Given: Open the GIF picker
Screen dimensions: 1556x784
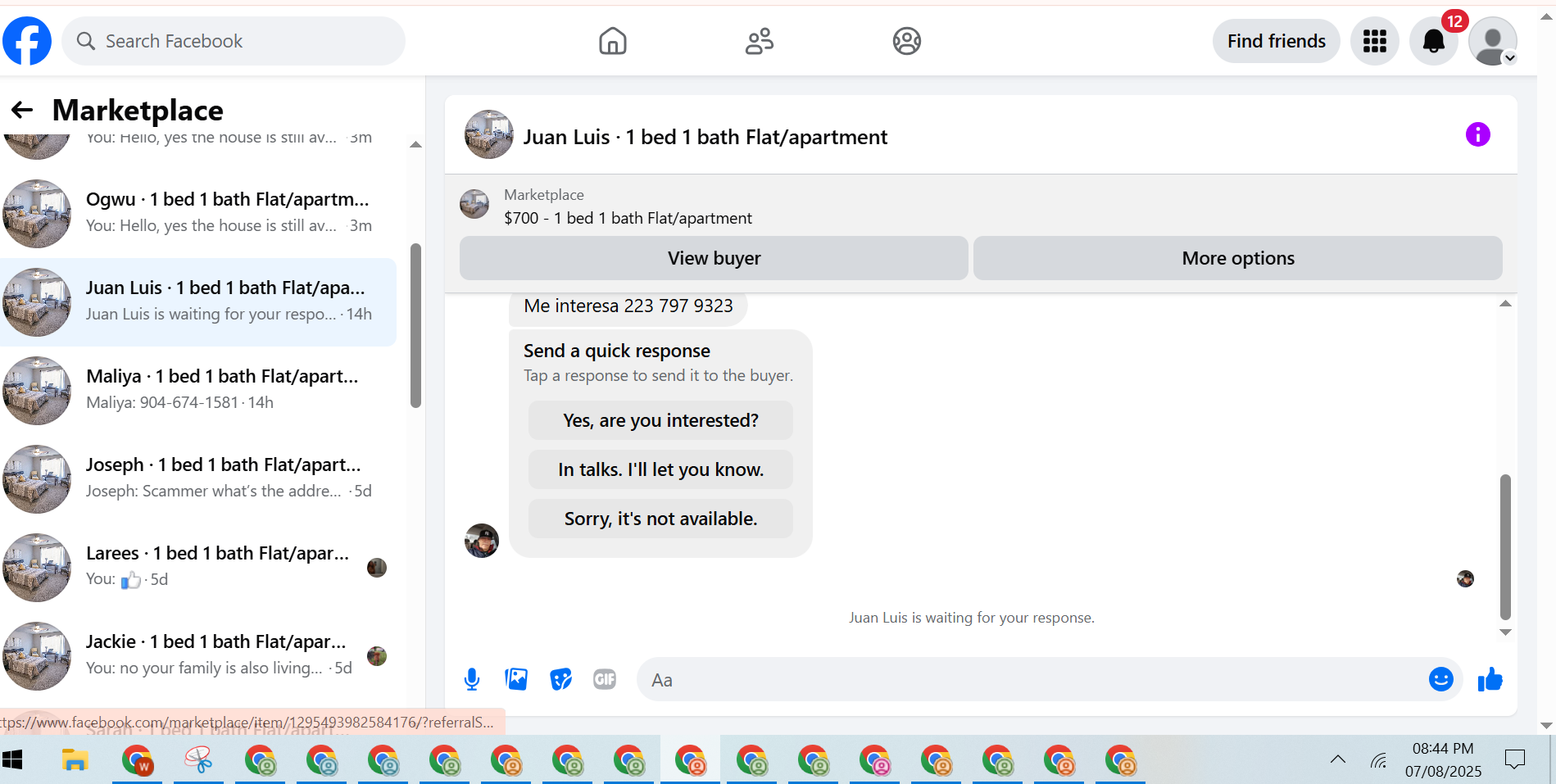Looking at the screenshot, I should [605, 679].
